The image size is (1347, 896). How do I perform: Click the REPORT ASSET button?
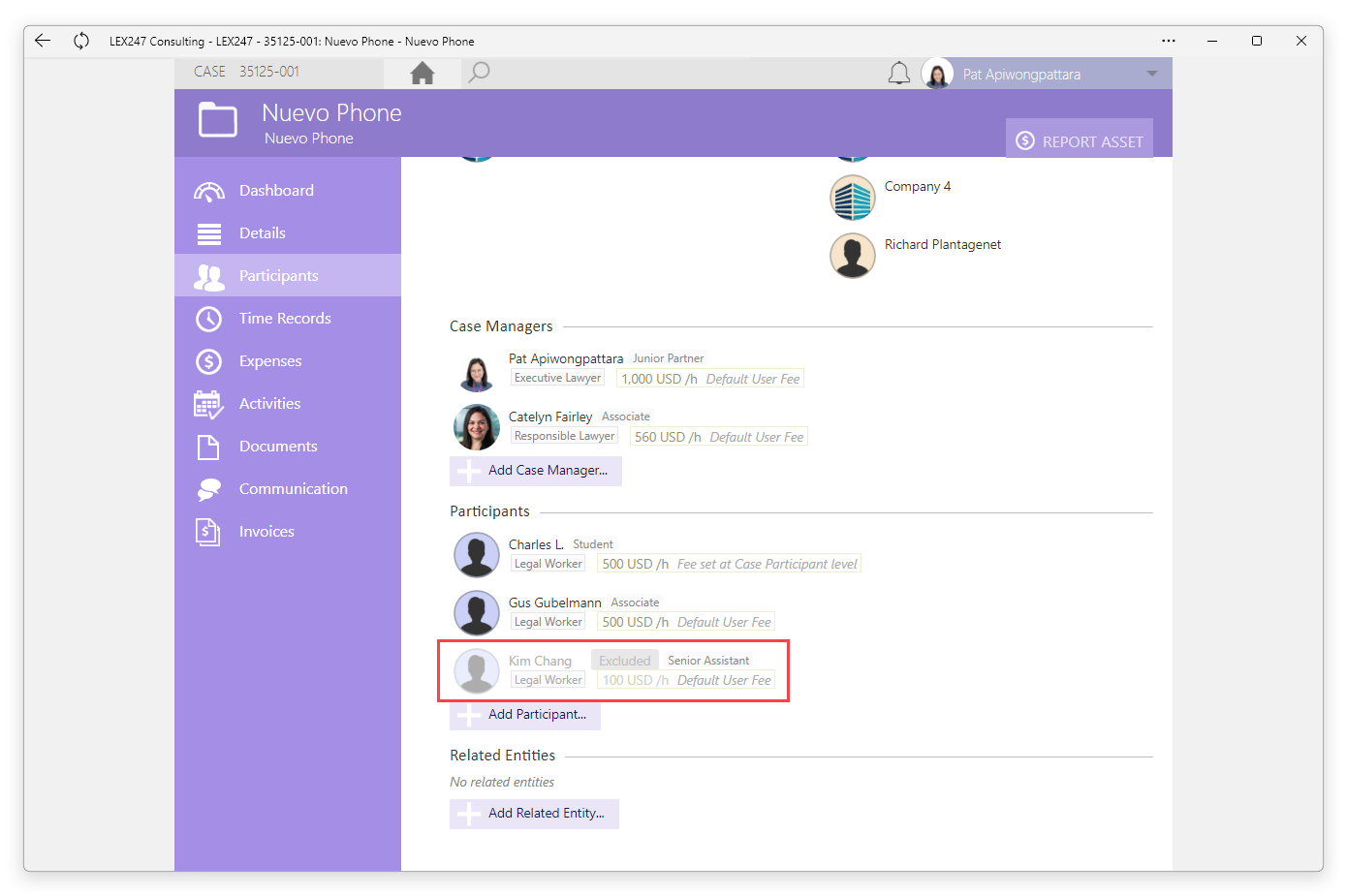click(1080, 140)
